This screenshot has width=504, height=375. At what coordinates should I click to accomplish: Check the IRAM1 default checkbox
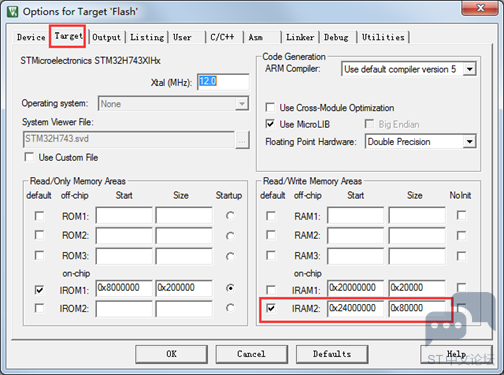pyautogui.click(x=271, y=290)
